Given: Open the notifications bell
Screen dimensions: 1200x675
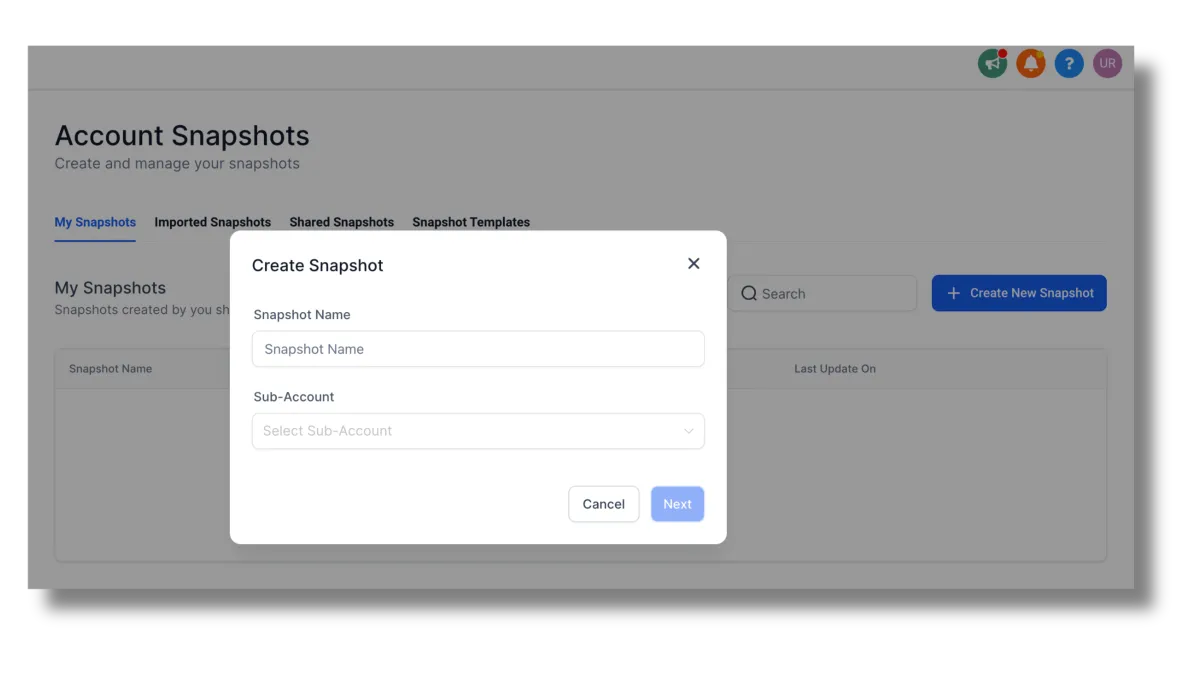Looking at the screenshot, I should 1030,64.
